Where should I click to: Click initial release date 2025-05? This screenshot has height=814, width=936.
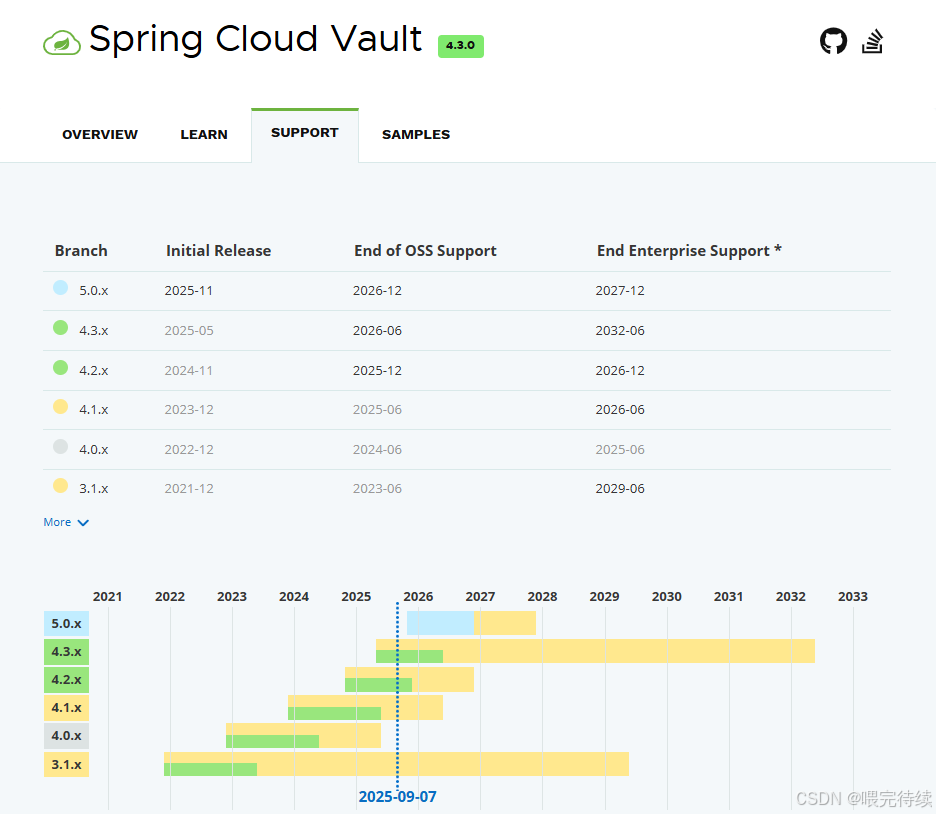tap(189, 331)
